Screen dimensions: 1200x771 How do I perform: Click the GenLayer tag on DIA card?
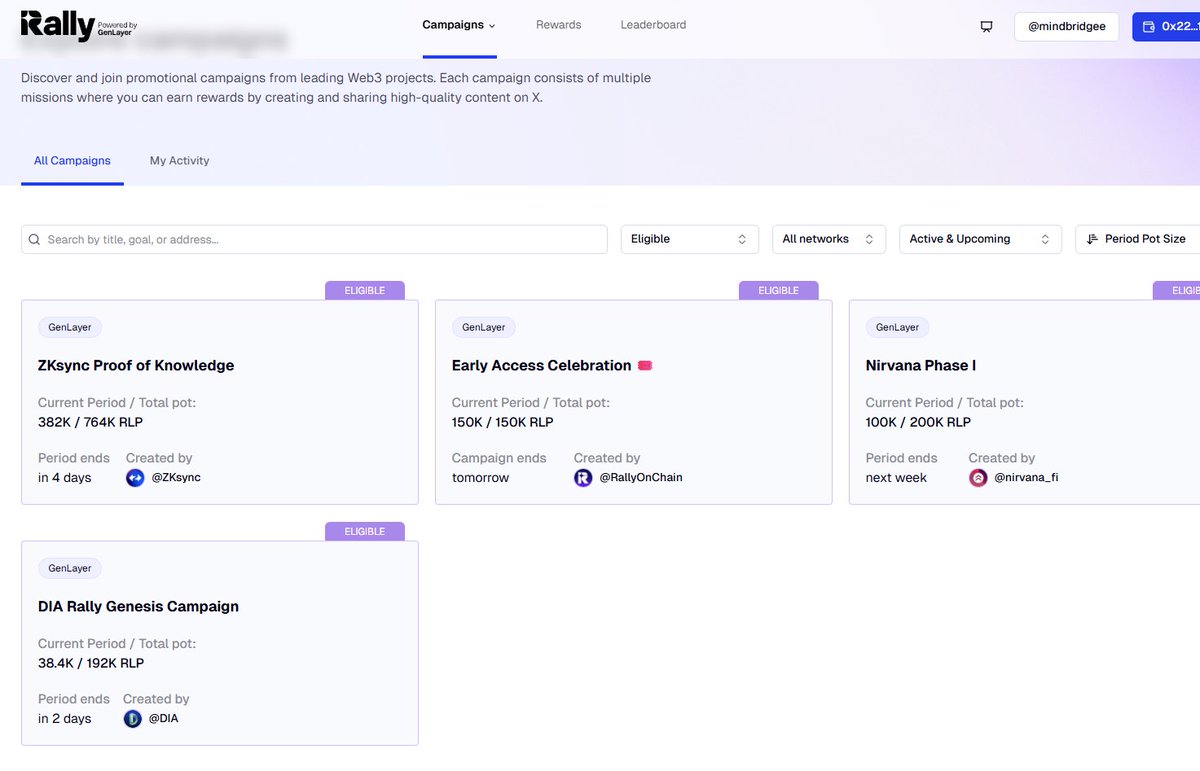pos(70,568)
